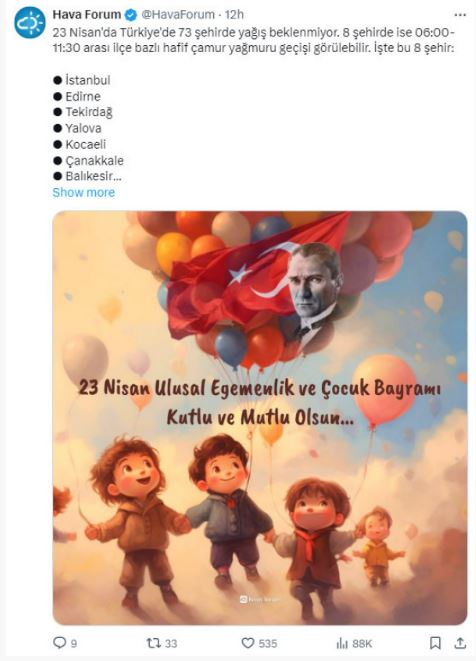Click the reply count 9

tap(74, 644)
